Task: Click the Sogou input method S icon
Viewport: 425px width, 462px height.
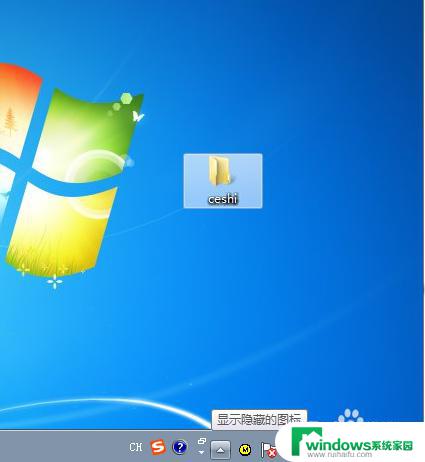Action: pyautogui.click(x=158, y=447)
